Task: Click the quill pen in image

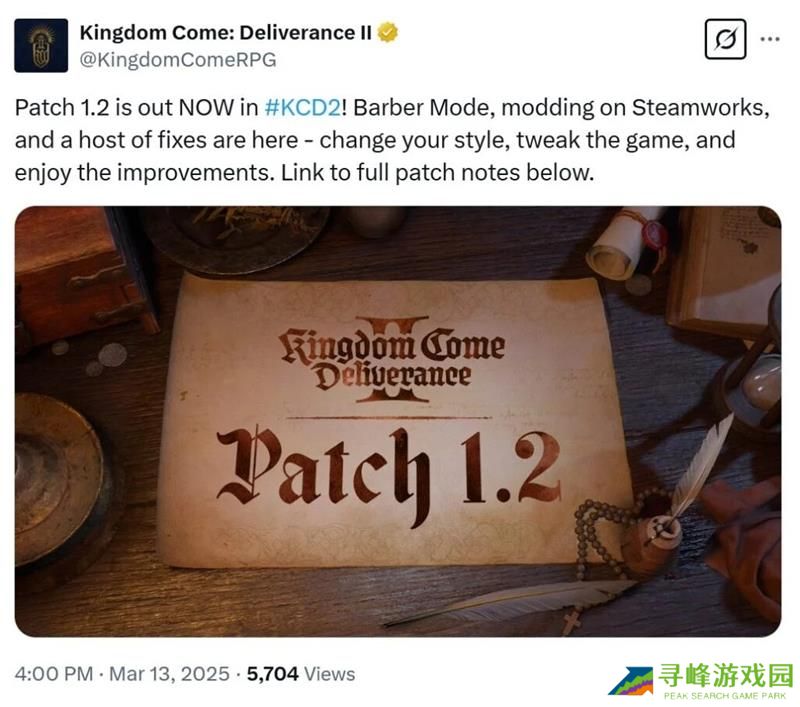Action: pyautogui.click(x=700, y=469)
